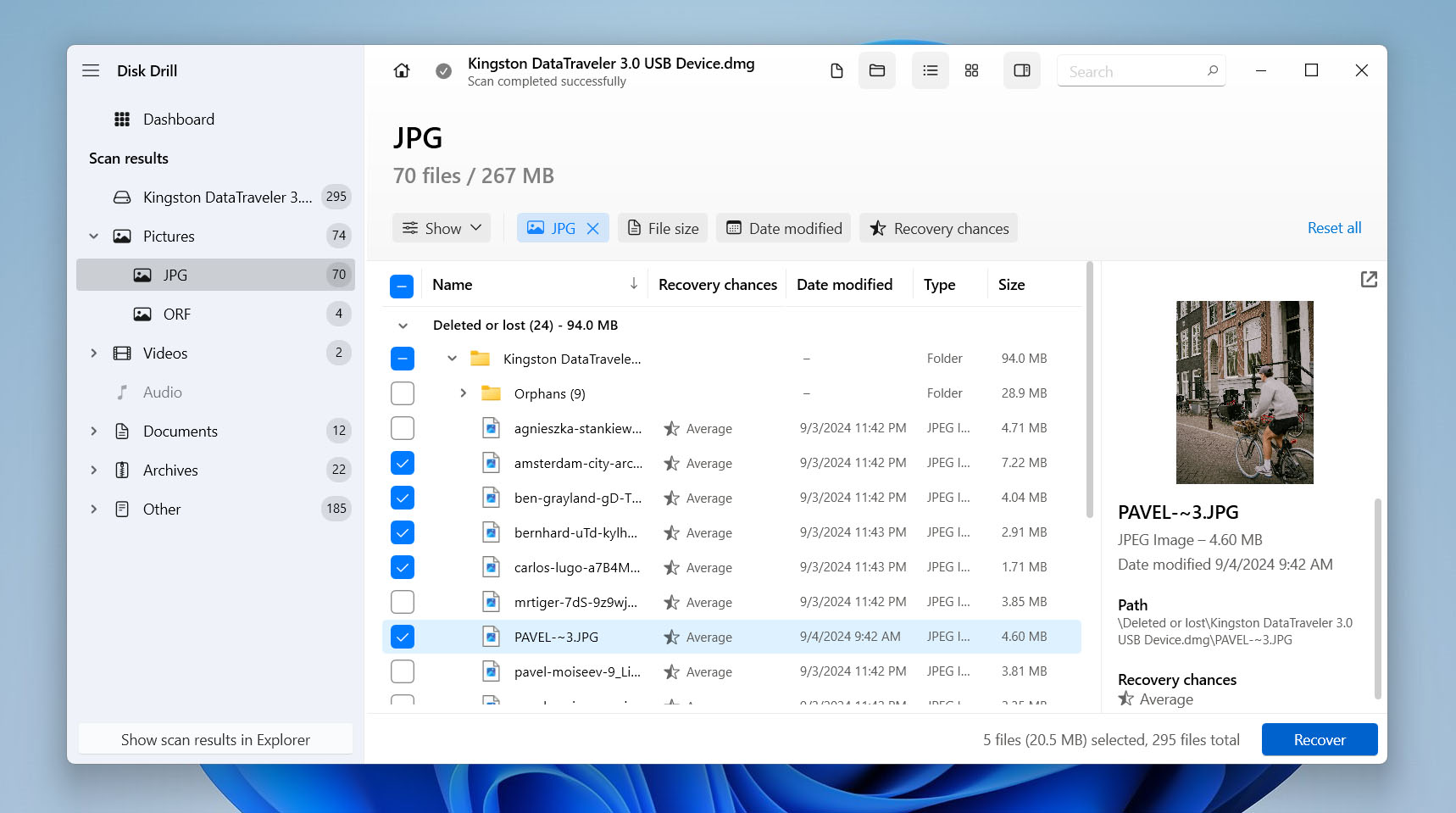Sort by Size column header

pyautogui.click(x=1011, y=285)
